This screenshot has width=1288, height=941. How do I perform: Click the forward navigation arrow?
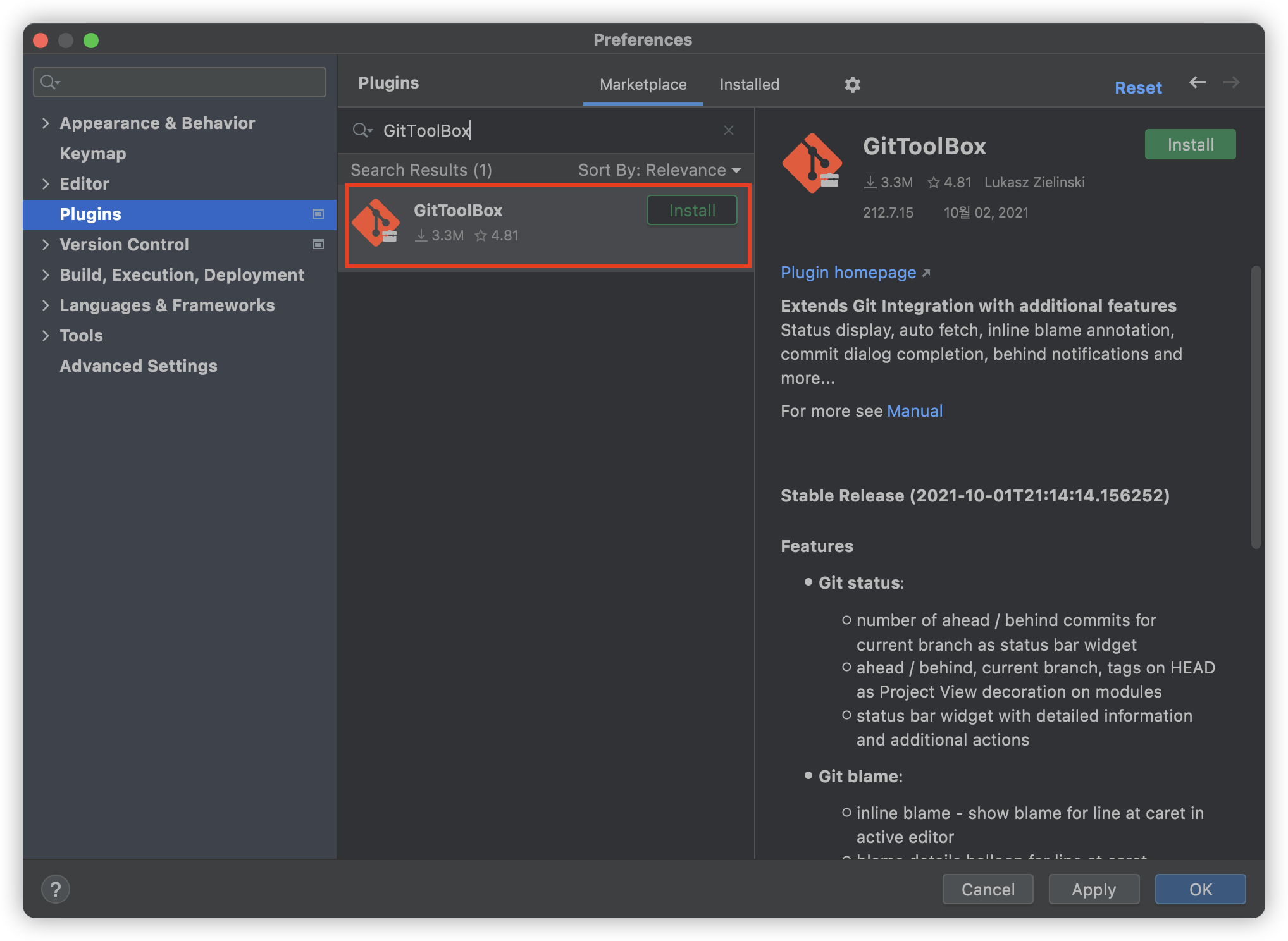click(1231, 83)
